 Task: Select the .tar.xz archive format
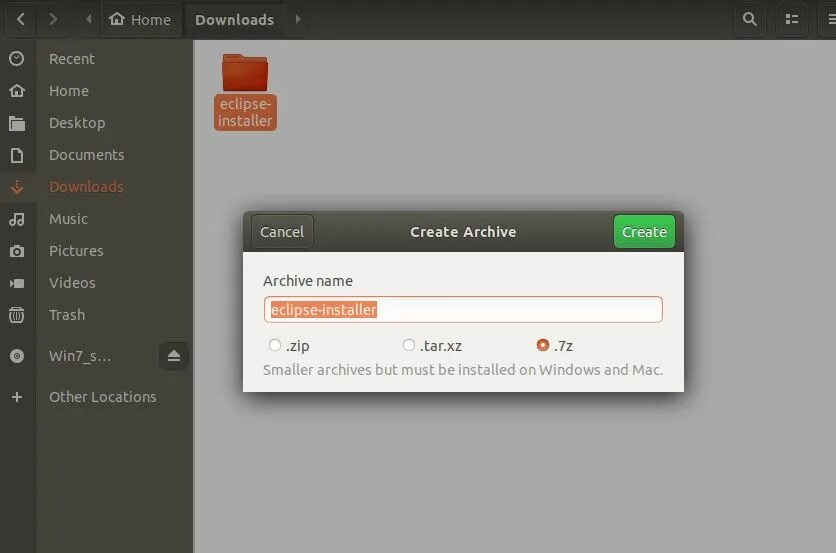[408, 345]
